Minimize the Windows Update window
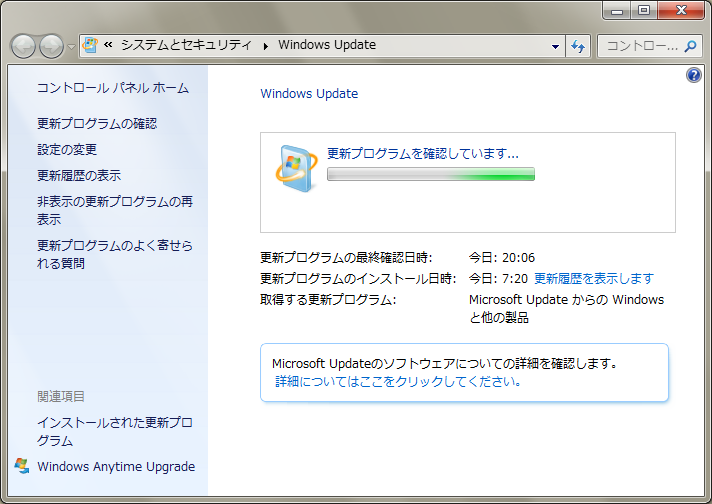The width and height of the screenshot is (712, 504). tap(617, 10)
